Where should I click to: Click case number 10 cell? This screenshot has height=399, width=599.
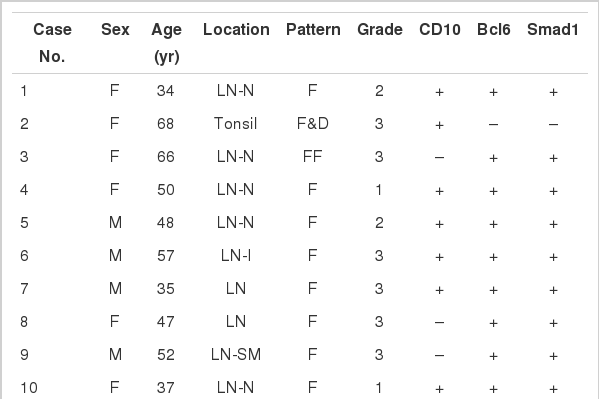(29, 388)
